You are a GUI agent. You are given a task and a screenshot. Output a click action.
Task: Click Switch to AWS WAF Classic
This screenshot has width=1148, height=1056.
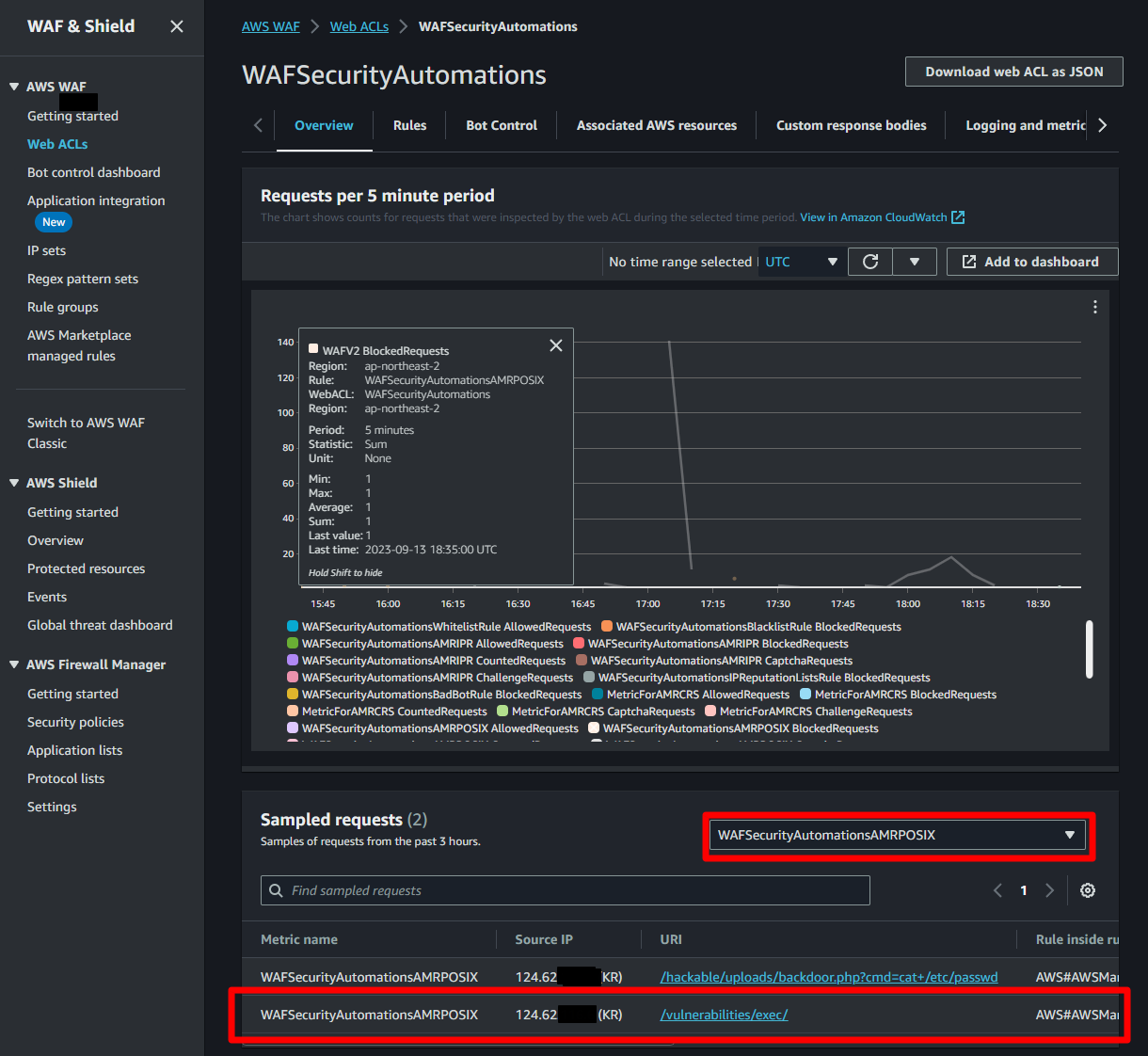(x=86, y=433)
